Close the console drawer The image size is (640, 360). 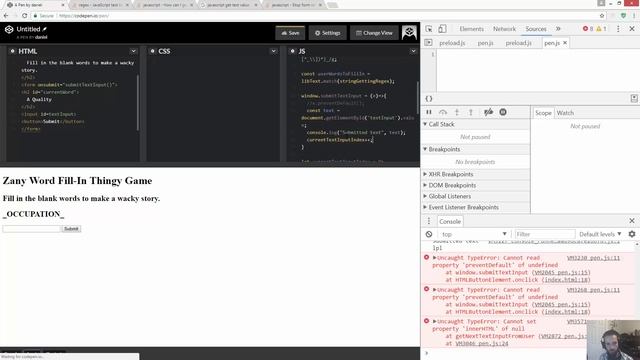point(632,221)
